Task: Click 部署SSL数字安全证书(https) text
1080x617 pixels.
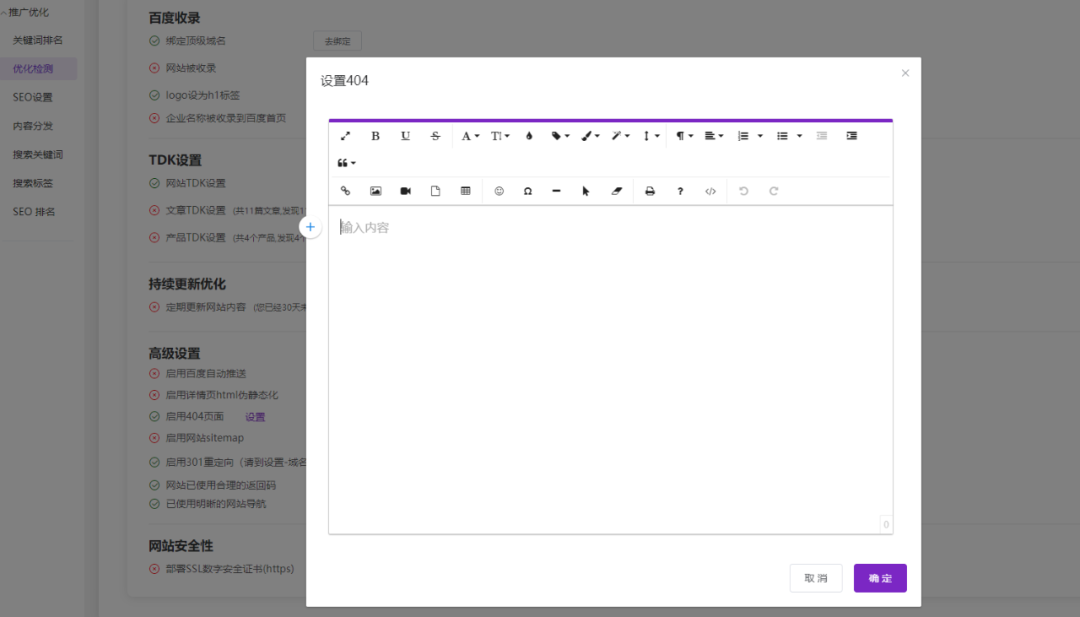Action: tap(229, 569)
